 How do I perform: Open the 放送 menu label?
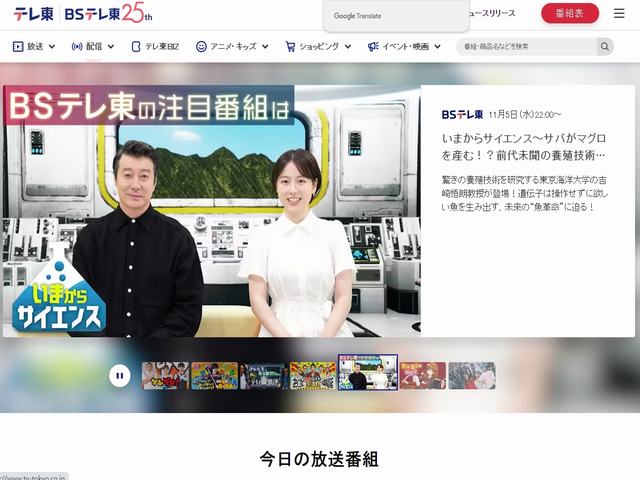tap(35, 47)
